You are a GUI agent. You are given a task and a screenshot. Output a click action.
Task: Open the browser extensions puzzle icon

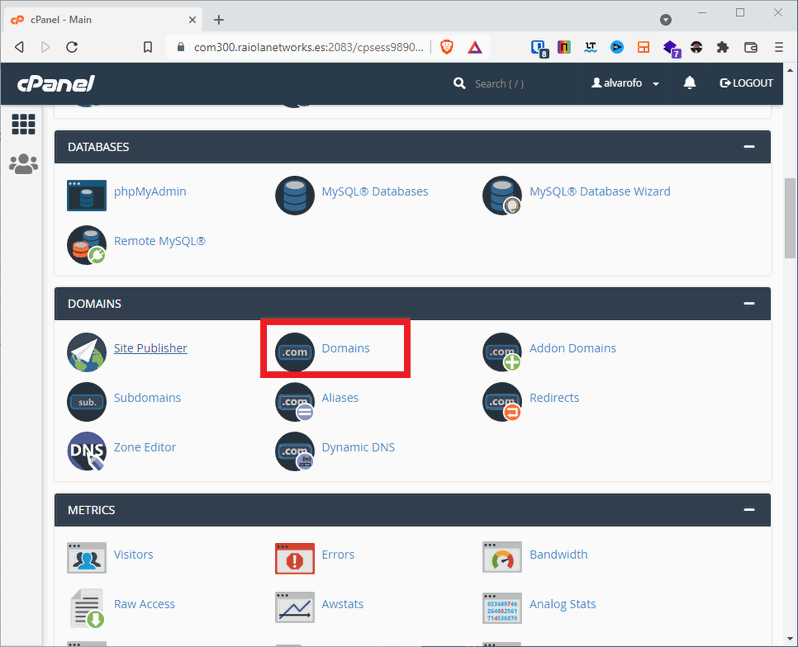click(x=723, y=47)
